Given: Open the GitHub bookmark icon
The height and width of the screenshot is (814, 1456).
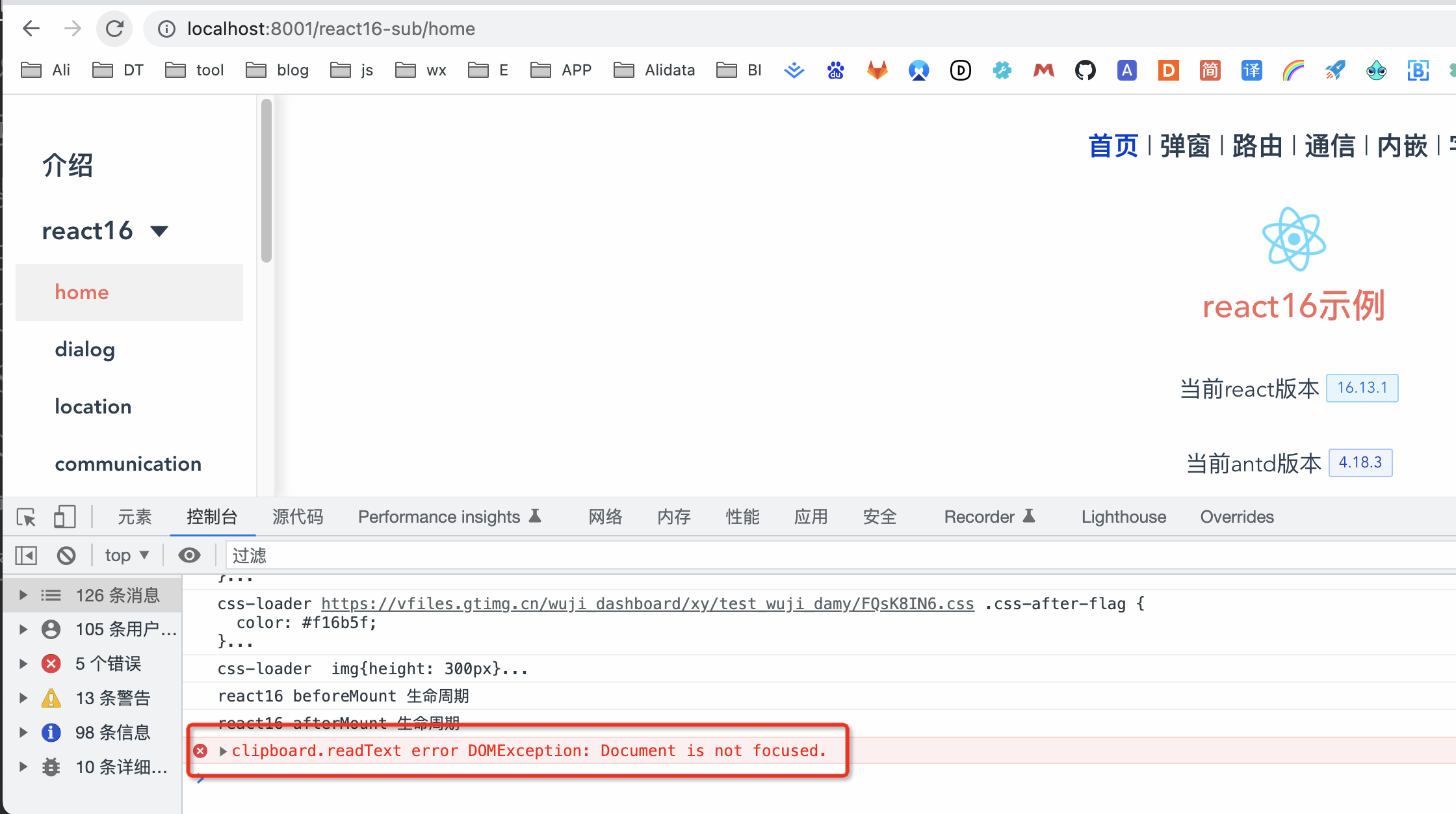Looking at the screenshot, I should 1085,70.
